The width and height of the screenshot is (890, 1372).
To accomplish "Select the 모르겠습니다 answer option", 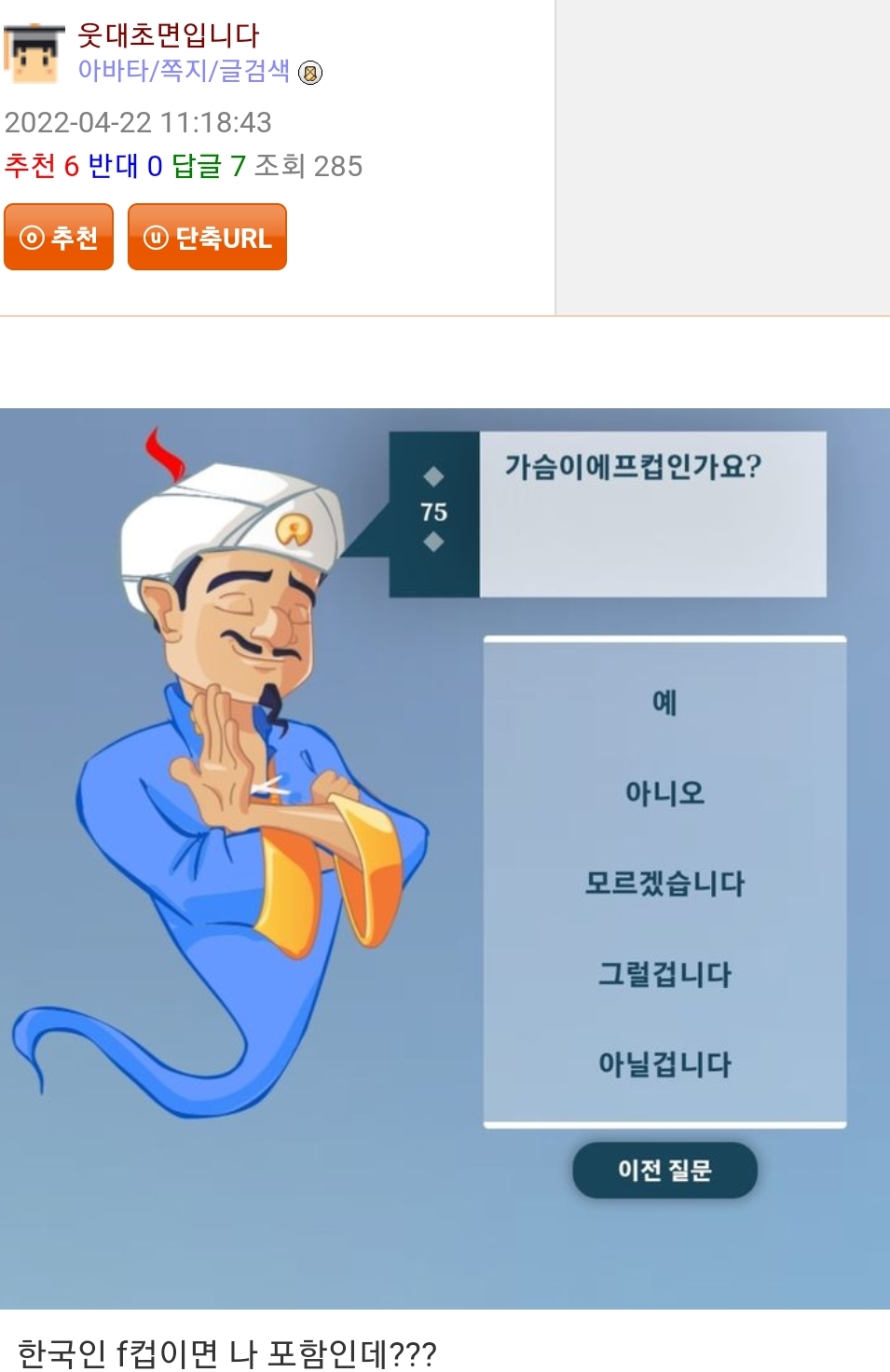I will pos(664,883).
